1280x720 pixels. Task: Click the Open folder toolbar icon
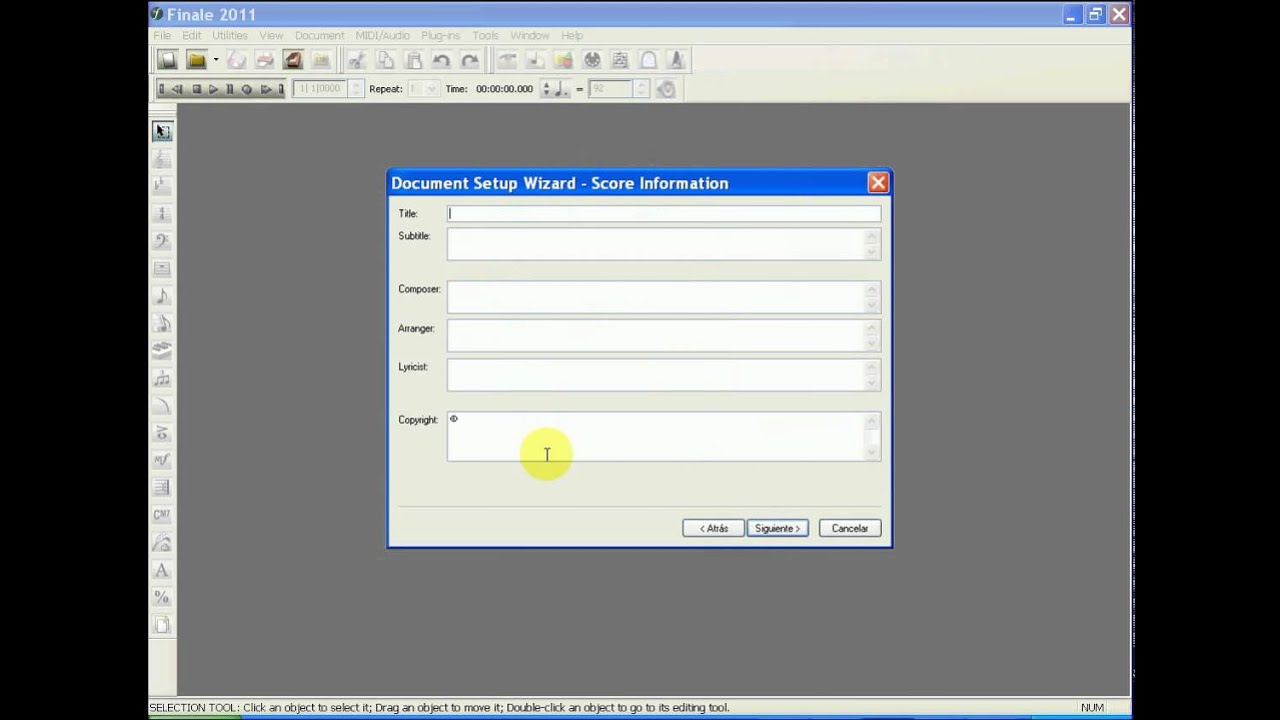[x=196, y=60]
